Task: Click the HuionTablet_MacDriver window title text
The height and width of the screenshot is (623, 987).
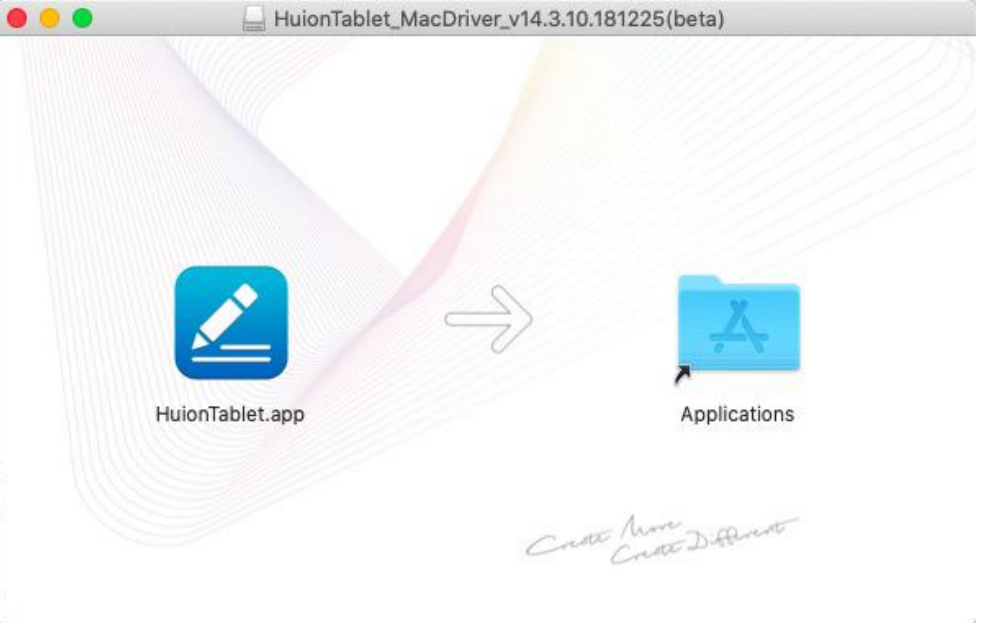Action: [x=450, y=19]
